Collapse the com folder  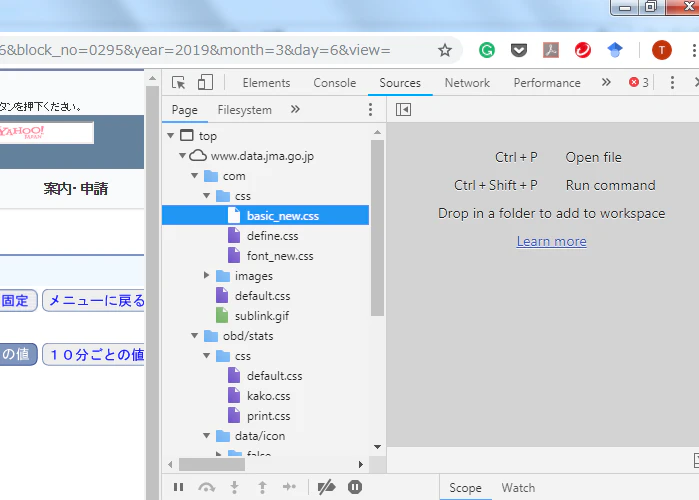[x=194, y=176]
